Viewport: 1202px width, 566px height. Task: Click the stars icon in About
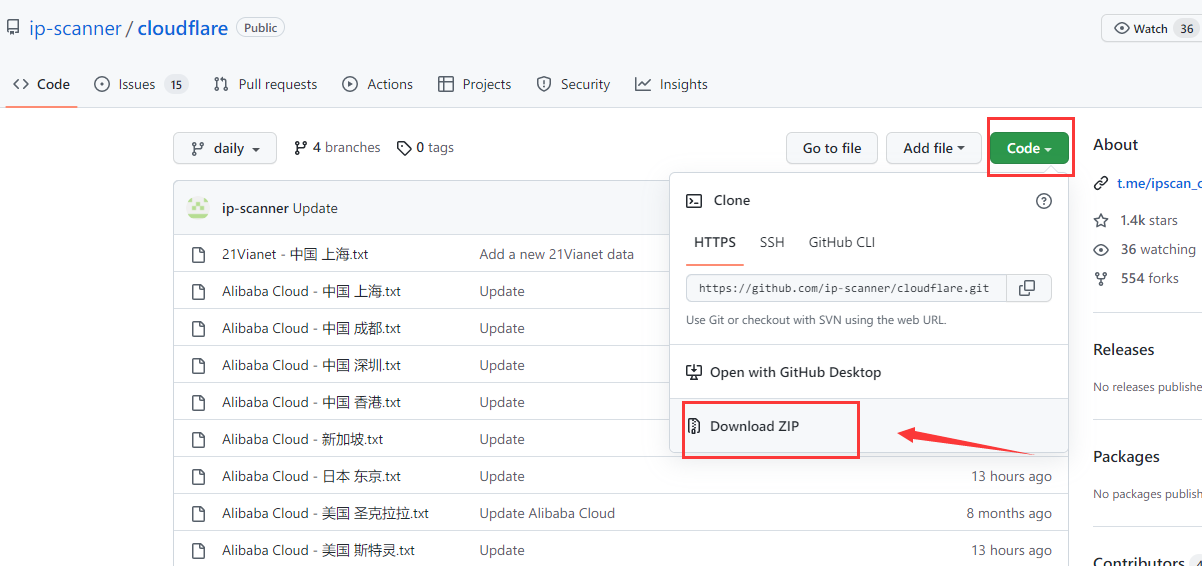[x=1101, y=220]
